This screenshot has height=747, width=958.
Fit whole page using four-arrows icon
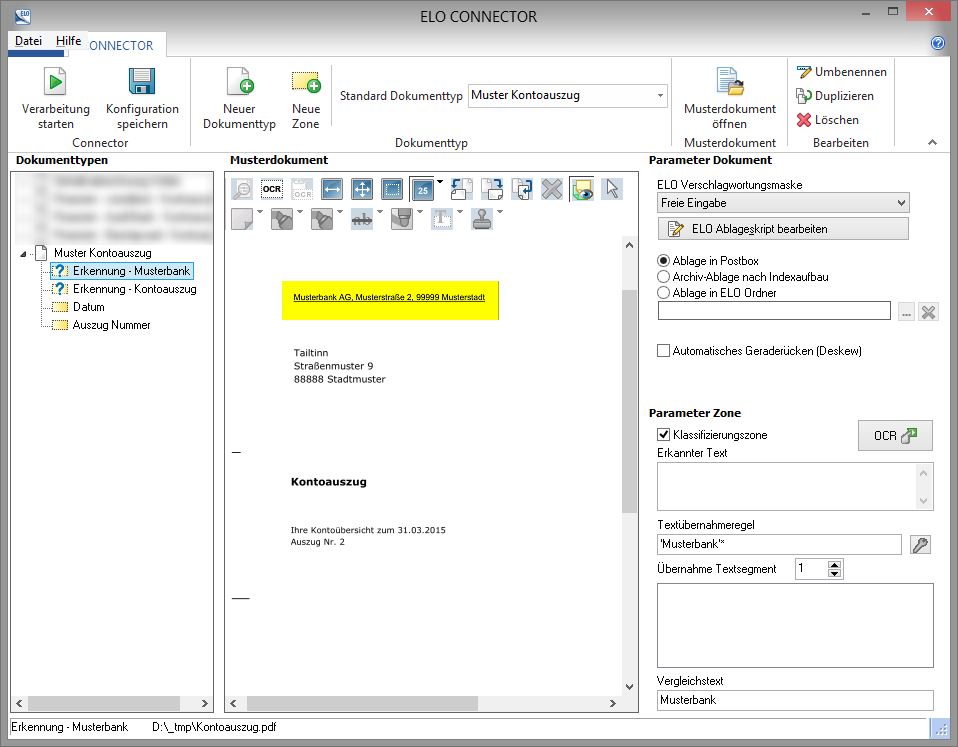point(362,189)
